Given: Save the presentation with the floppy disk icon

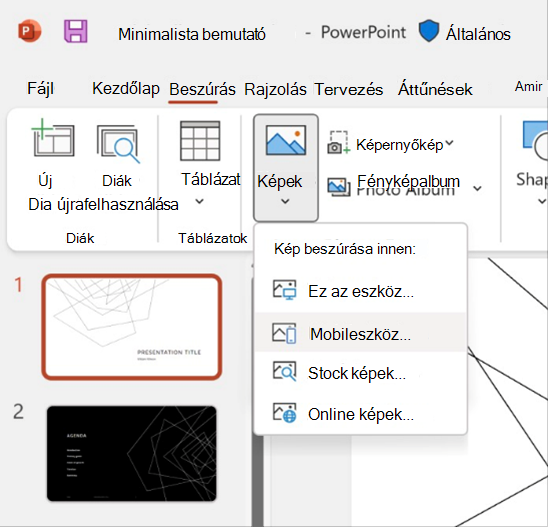Looking at the screenshot, I should [75, 31].
